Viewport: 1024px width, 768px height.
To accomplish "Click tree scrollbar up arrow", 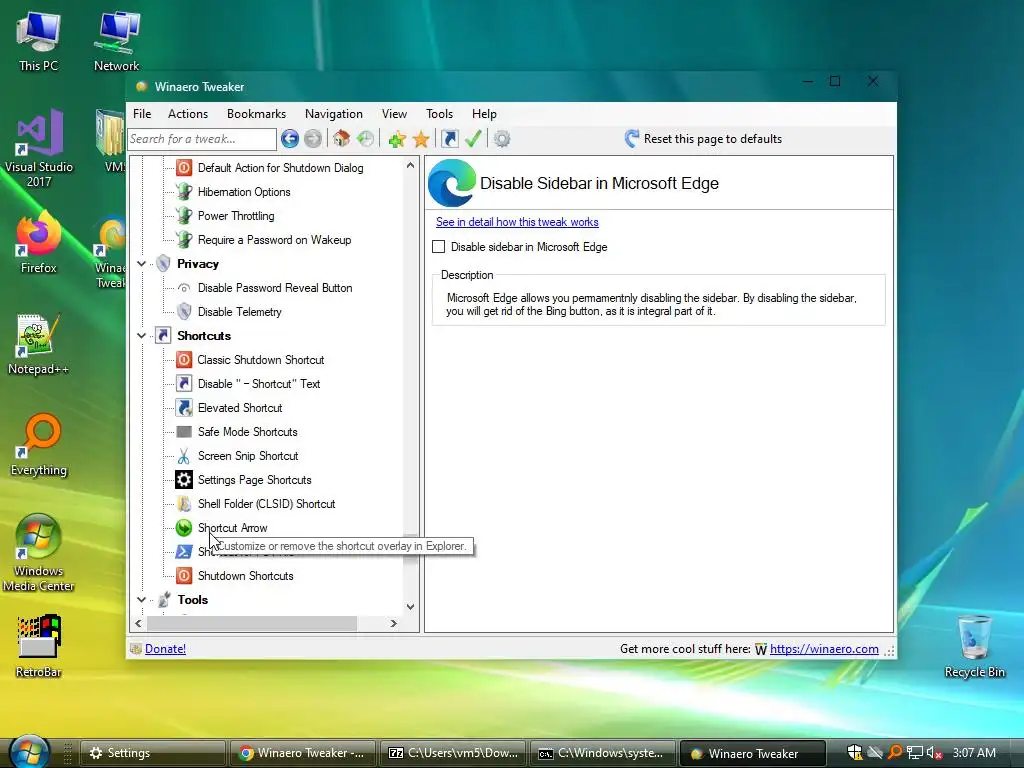I will click(x=410, y=165).
